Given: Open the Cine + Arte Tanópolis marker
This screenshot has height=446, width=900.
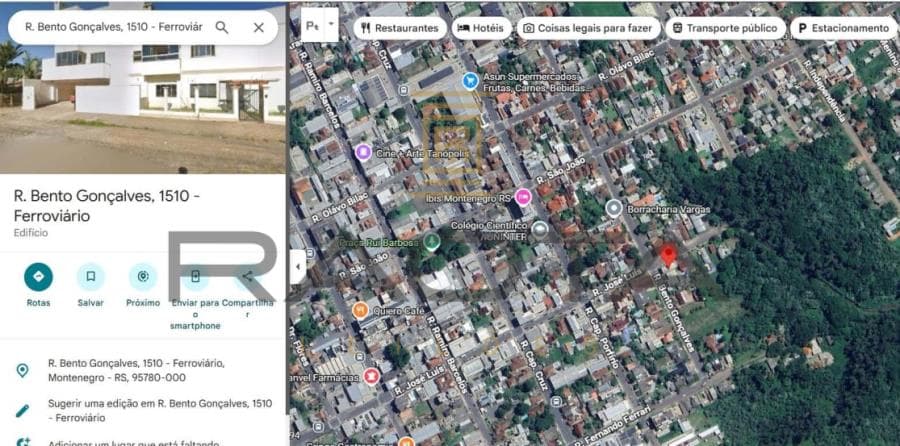Looking at the screenshot, I should coord(363,153).
